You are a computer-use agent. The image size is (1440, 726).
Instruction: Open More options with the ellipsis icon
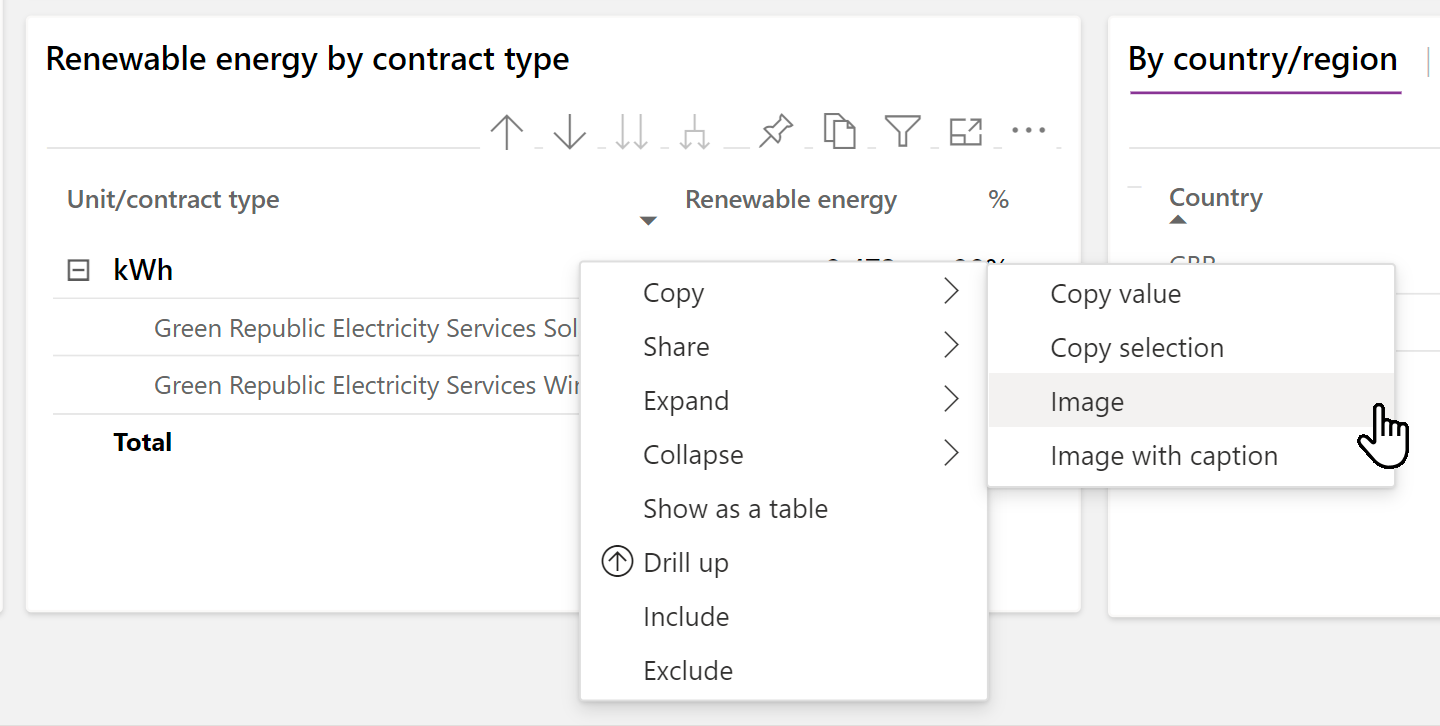pyautogui.click(x=1030, y=131)
